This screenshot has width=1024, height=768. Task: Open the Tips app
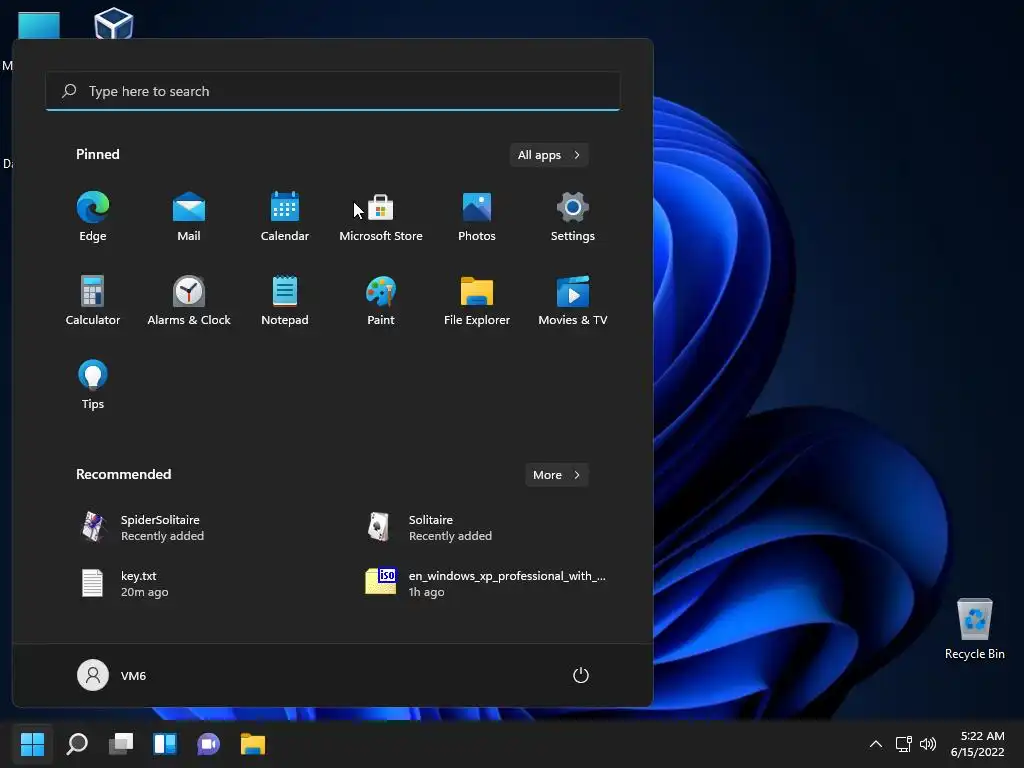(93, 385)
